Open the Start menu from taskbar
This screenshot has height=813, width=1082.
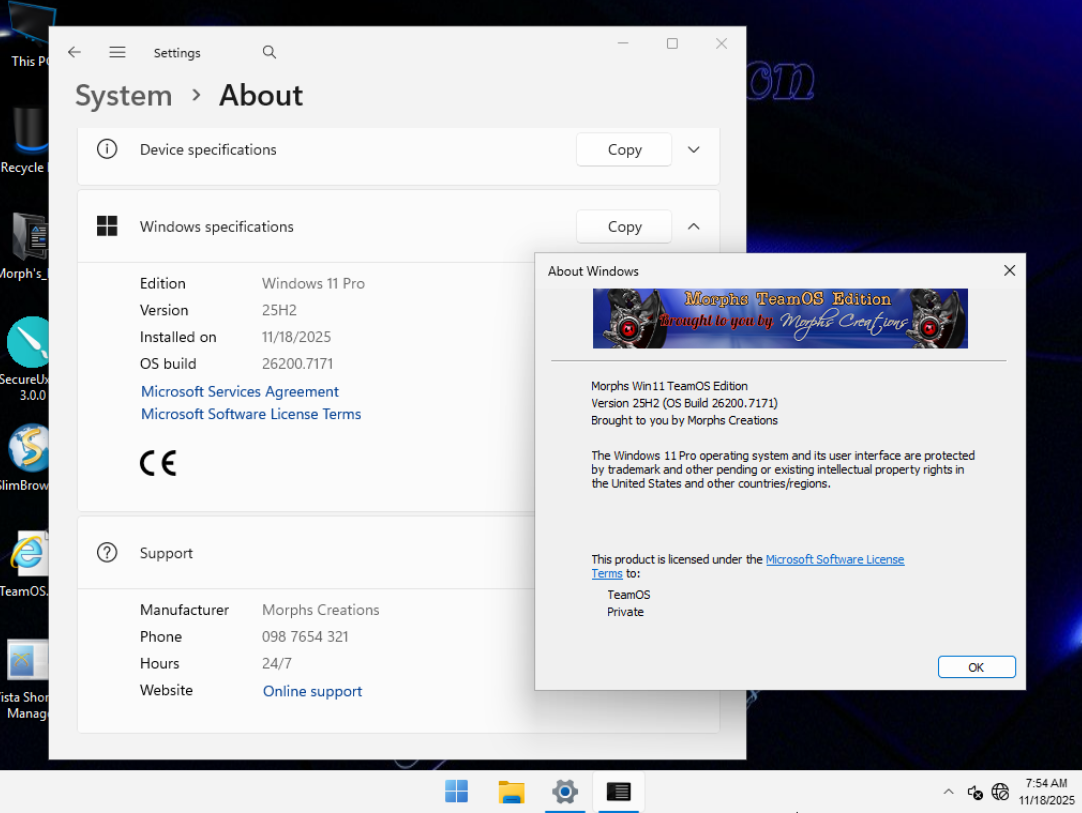click(x=456, y=792)
